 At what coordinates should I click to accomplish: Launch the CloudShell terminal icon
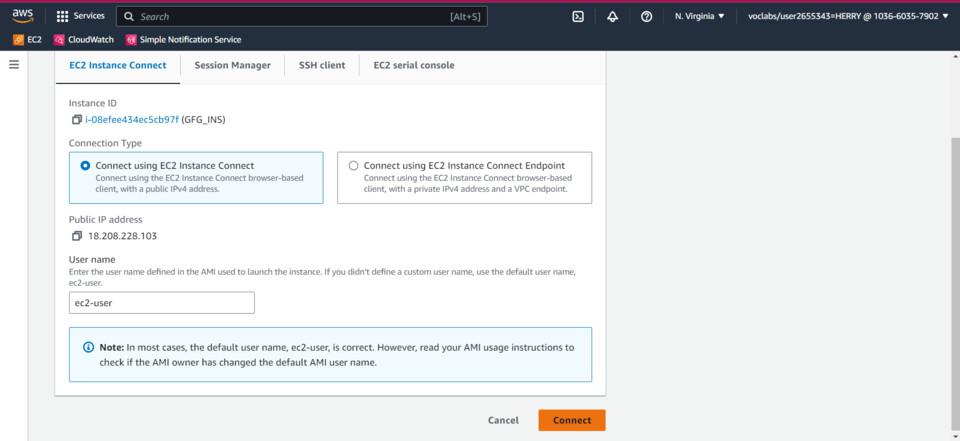click(x=578, y=16)
